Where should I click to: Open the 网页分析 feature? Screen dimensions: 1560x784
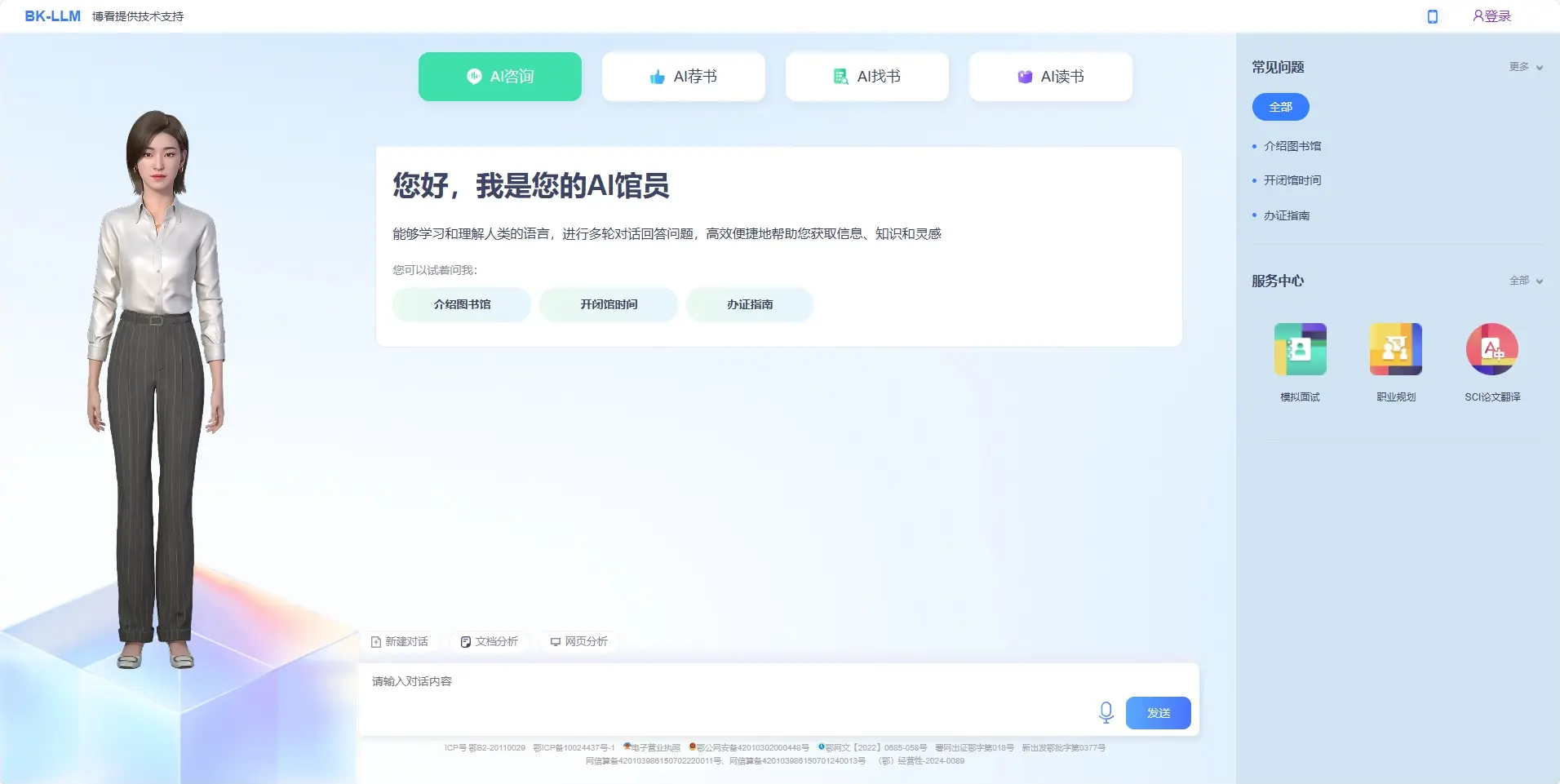pos(578,641)
